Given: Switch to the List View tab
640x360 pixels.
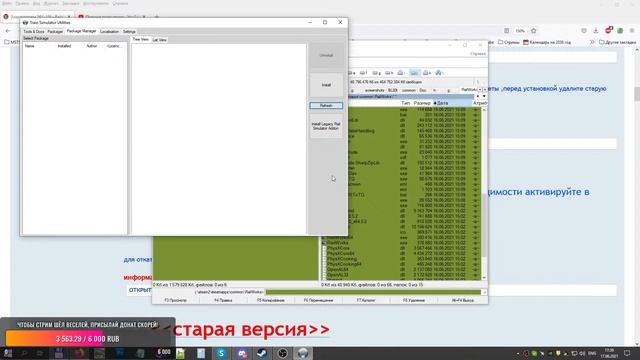Looking at the screenshot, I should pyautogui.click(x=159, y=40).
